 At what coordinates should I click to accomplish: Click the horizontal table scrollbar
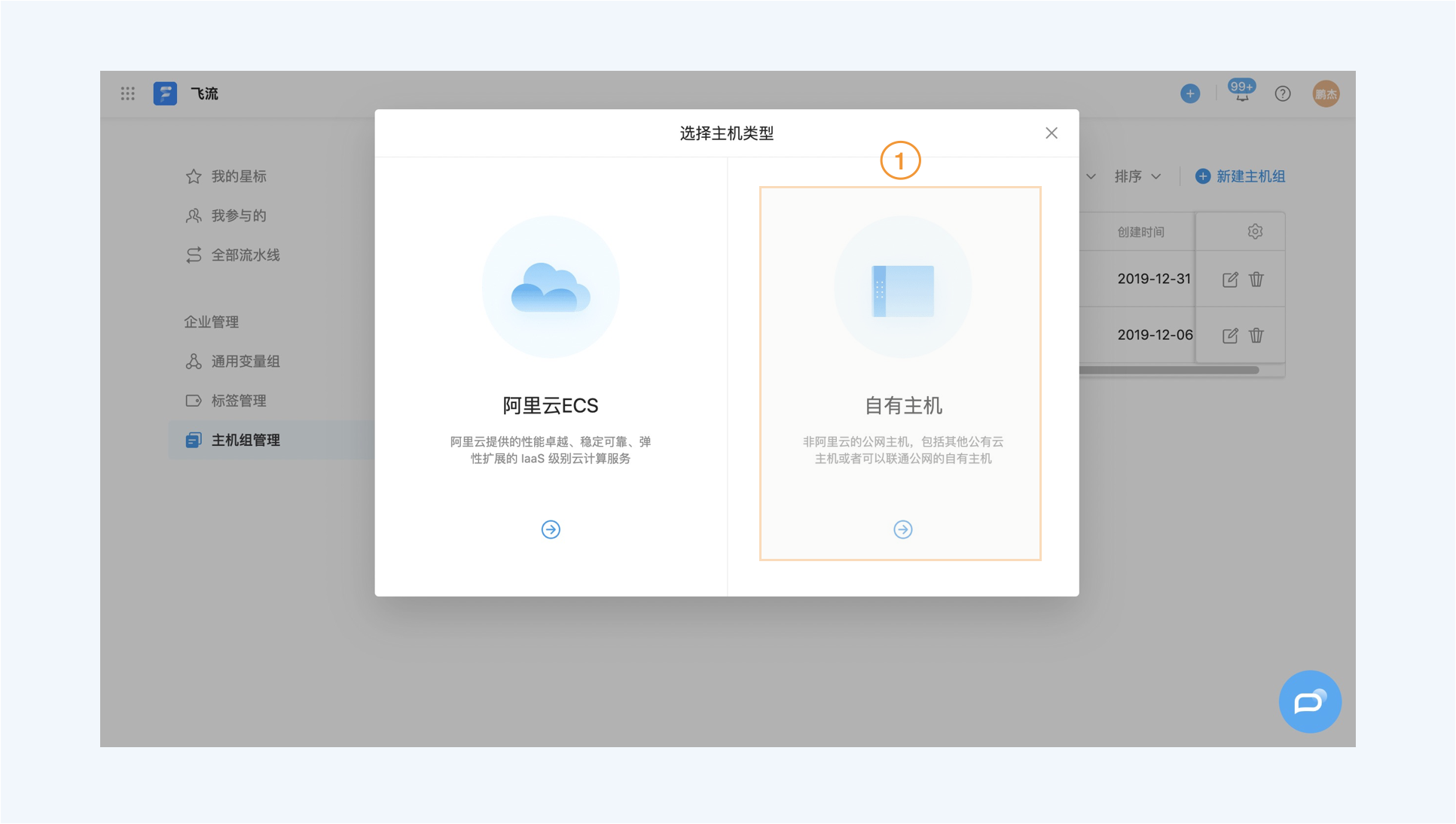(1169, 370)
